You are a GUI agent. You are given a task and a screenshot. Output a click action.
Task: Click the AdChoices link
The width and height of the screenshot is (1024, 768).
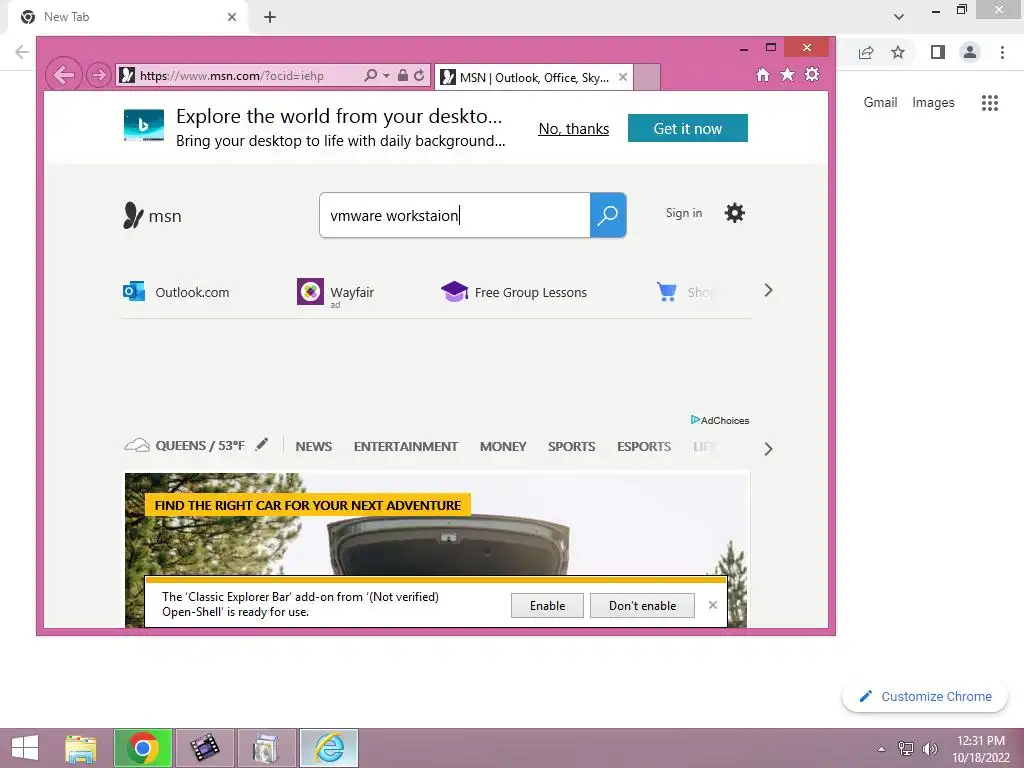point(720,420)
